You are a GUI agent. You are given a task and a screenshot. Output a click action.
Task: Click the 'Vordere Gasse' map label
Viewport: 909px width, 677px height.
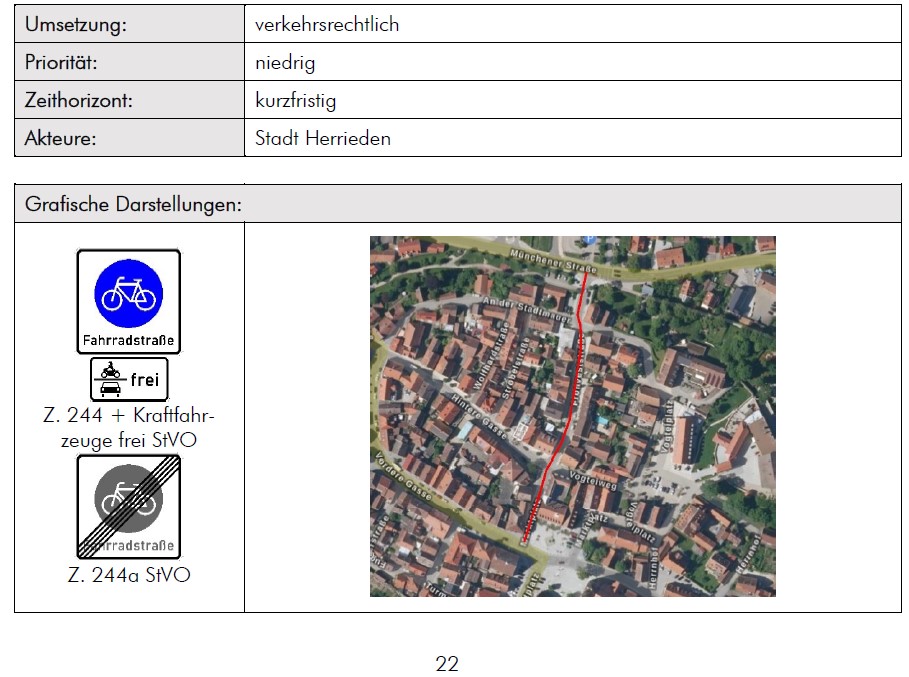[403, 476]
